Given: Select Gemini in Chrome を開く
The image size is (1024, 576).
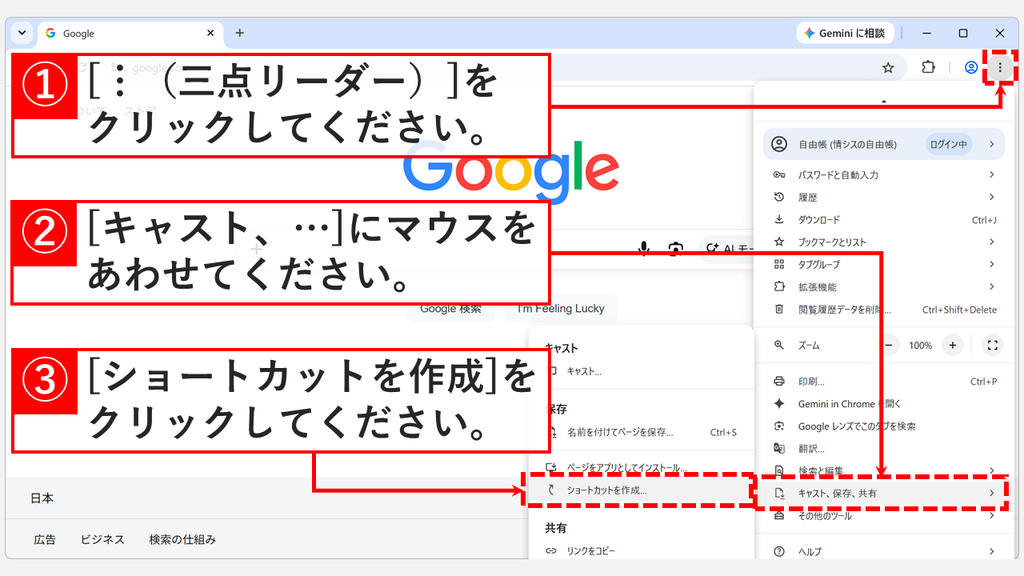Looking at the screenshot, I should coord(884,404).
